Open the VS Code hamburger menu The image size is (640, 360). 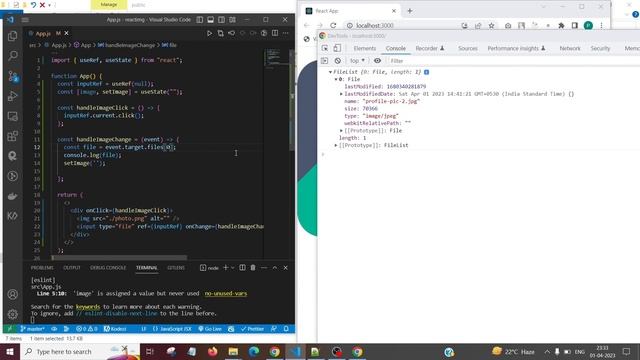(25, 20)
